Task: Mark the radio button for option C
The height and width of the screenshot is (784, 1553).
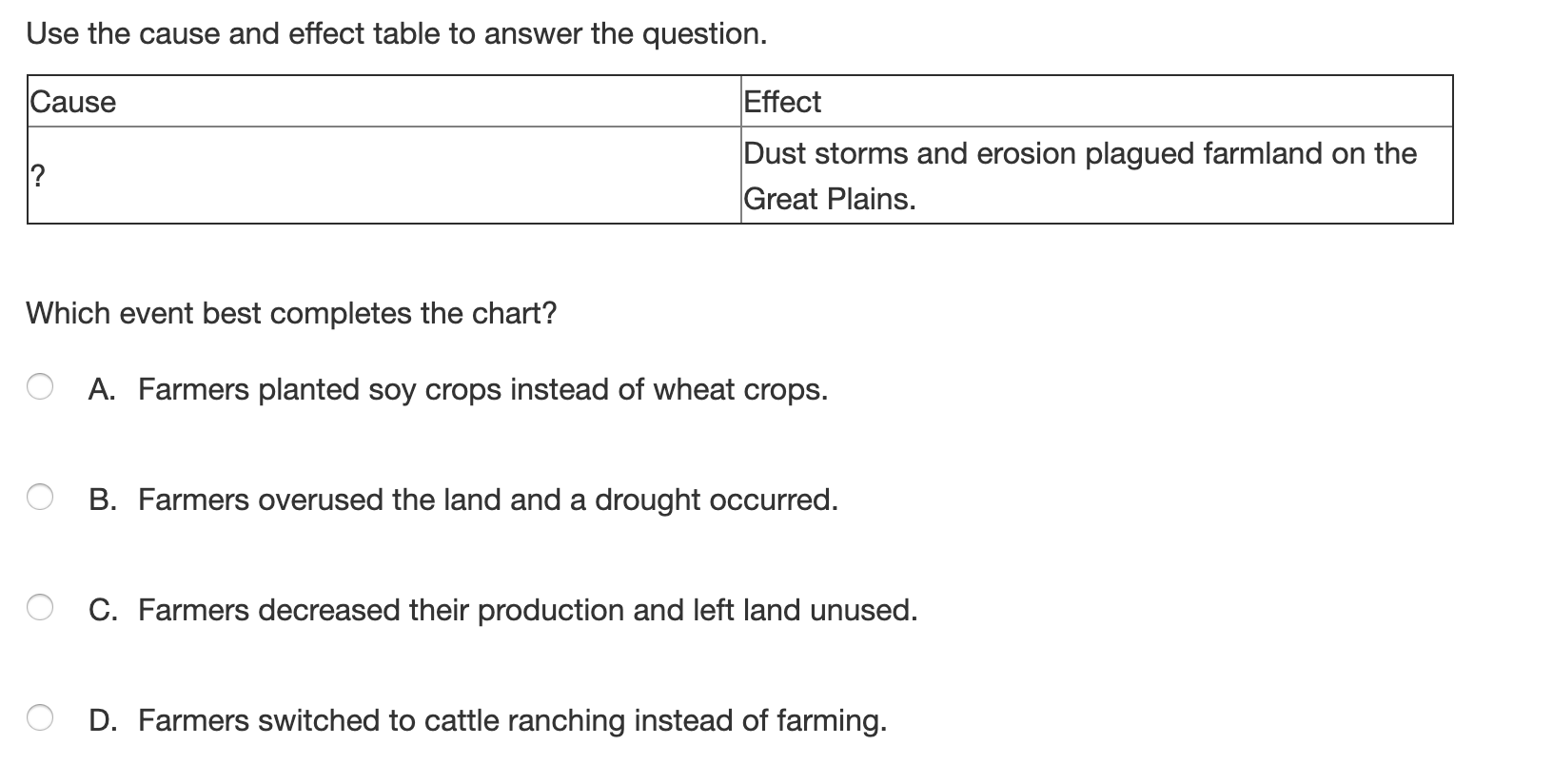Action: (40, 608)
